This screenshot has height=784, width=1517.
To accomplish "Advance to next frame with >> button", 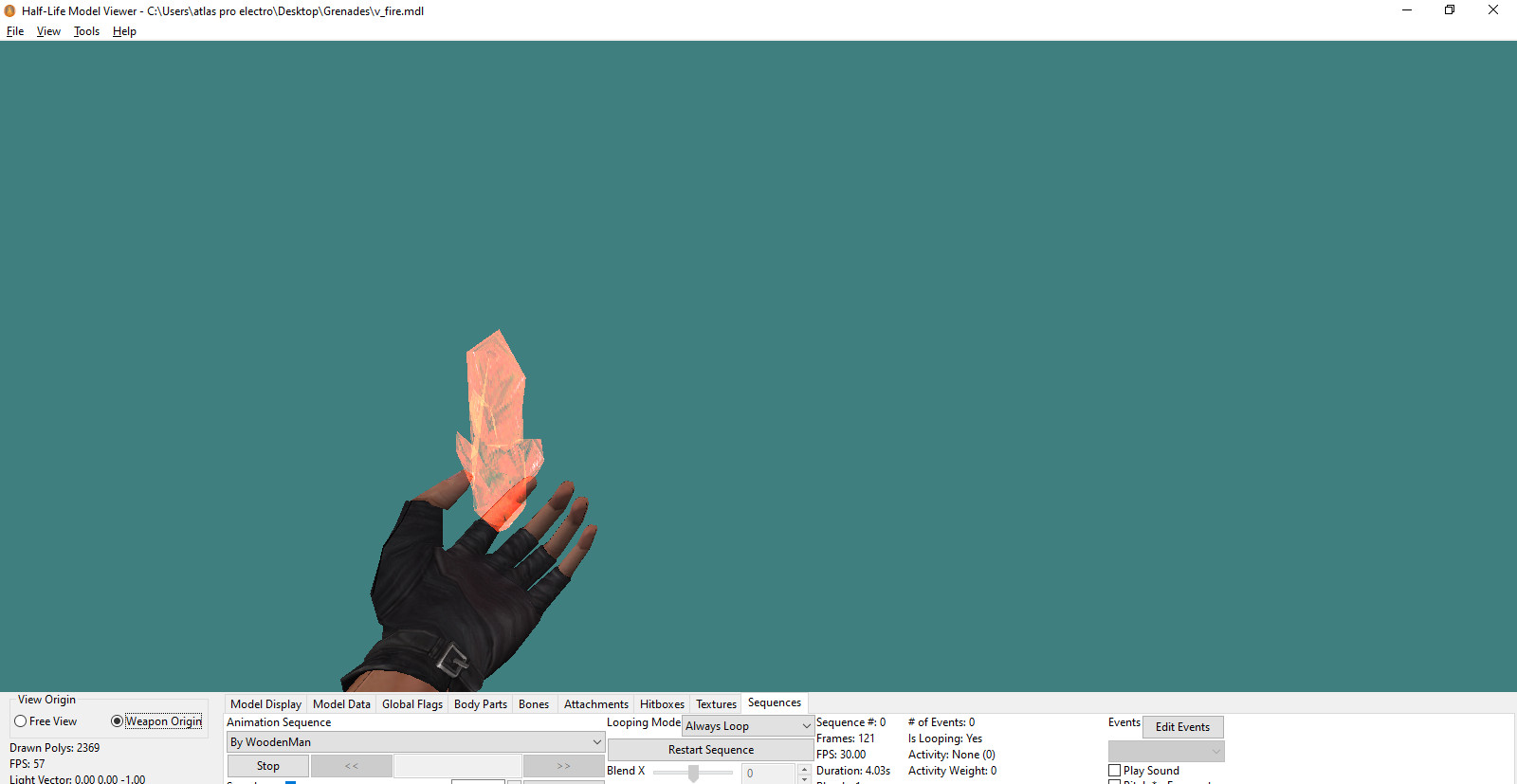I will click(x=563, y=766).
